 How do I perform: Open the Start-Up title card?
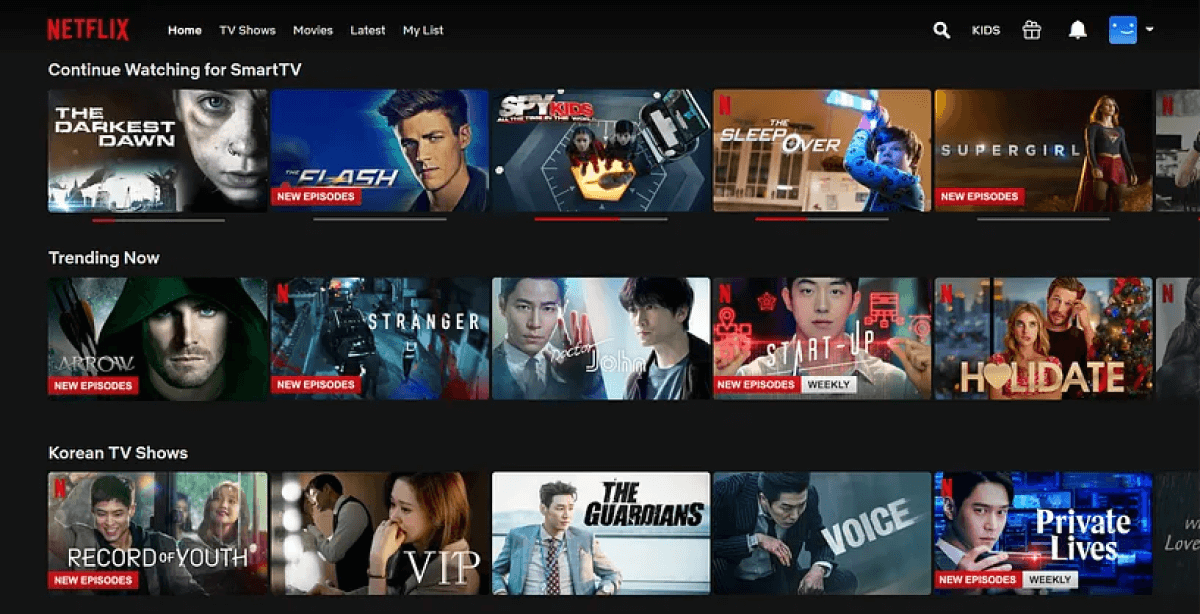[x=822, y=339]
